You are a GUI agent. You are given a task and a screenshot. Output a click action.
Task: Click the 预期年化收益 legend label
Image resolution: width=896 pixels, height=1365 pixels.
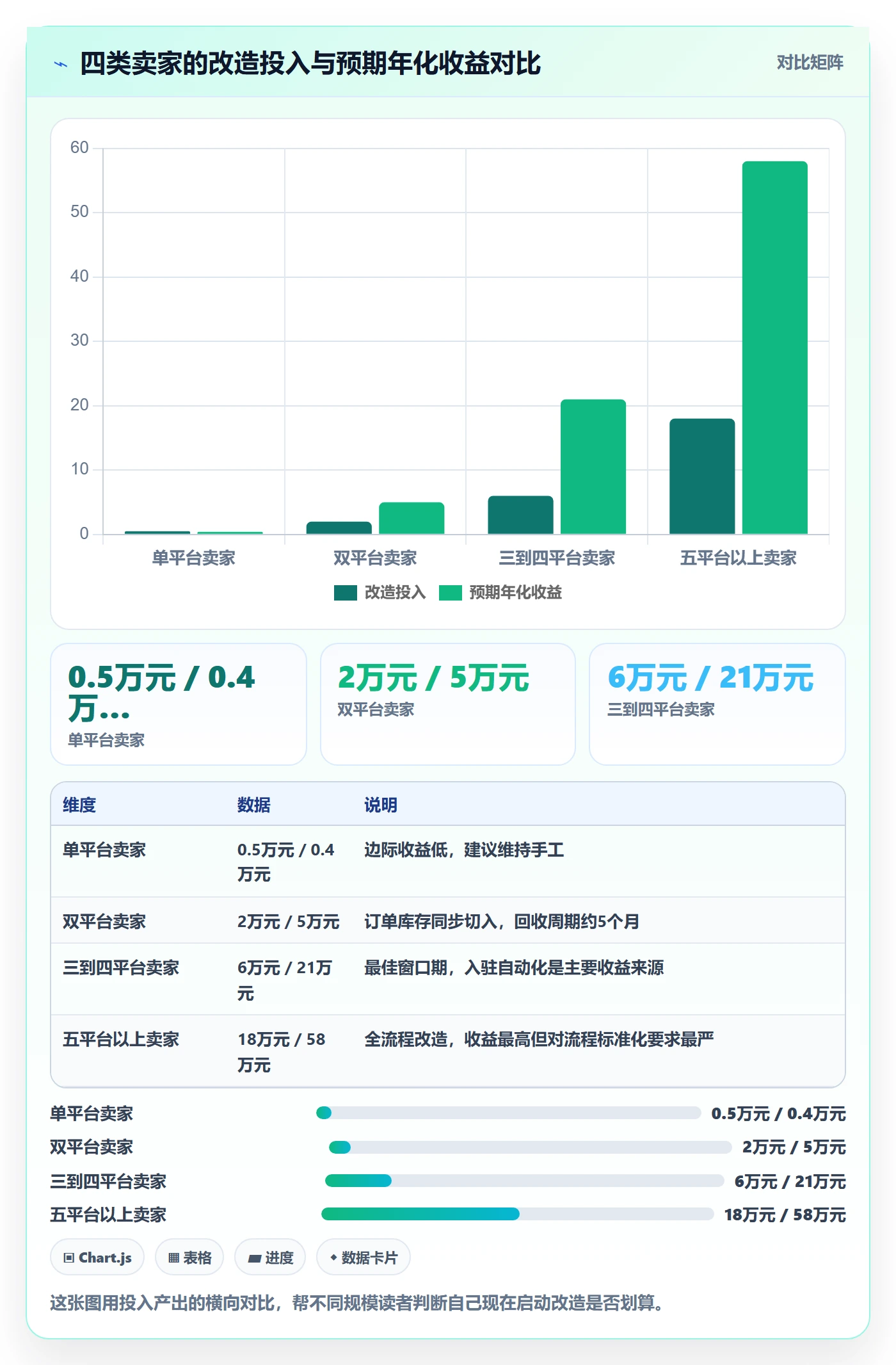click(x=515, y=593)
